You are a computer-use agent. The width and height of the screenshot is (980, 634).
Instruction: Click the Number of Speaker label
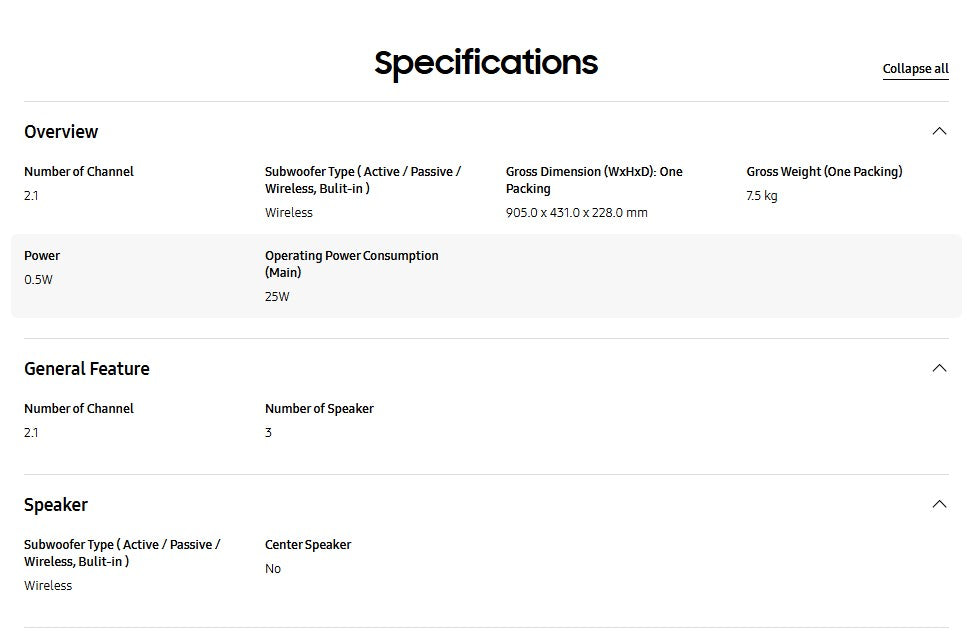tap(319, 409)
